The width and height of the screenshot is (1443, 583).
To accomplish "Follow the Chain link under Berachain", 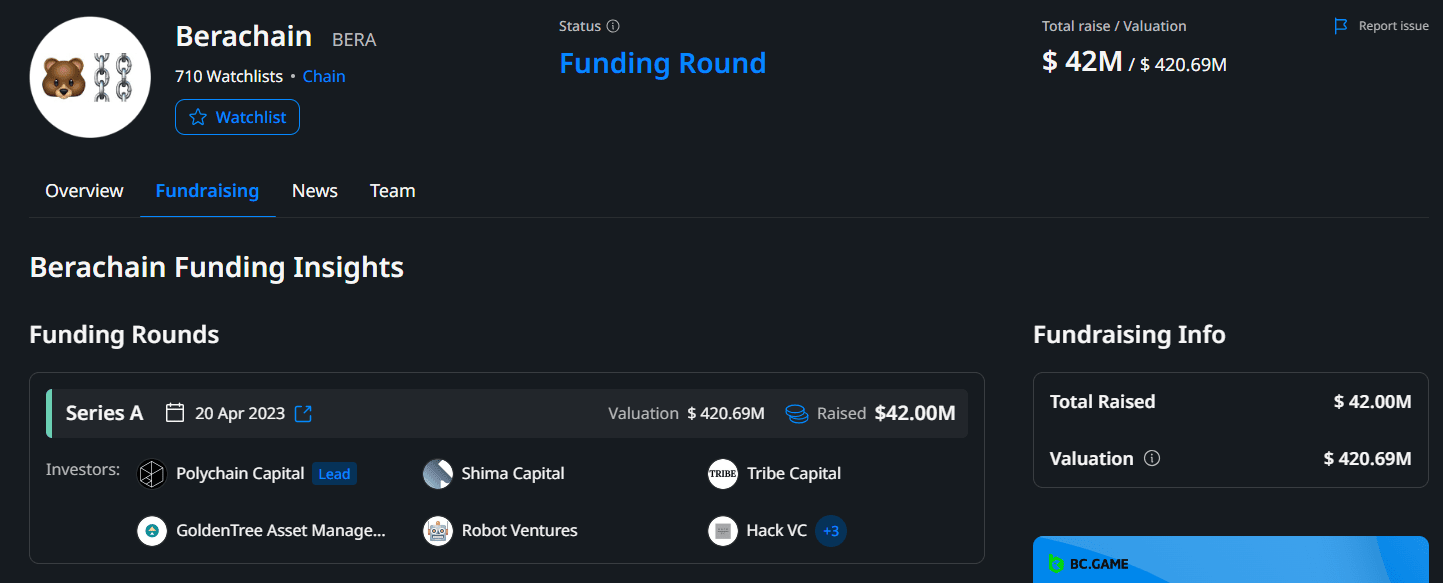I will [324, 75].
